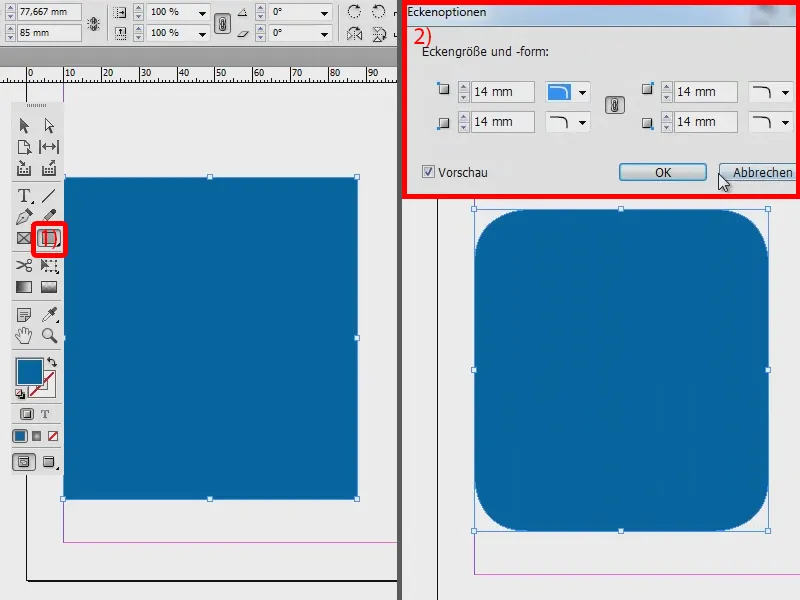
Task: Swap fill and stroke arrows
Action: pos(52,362)
